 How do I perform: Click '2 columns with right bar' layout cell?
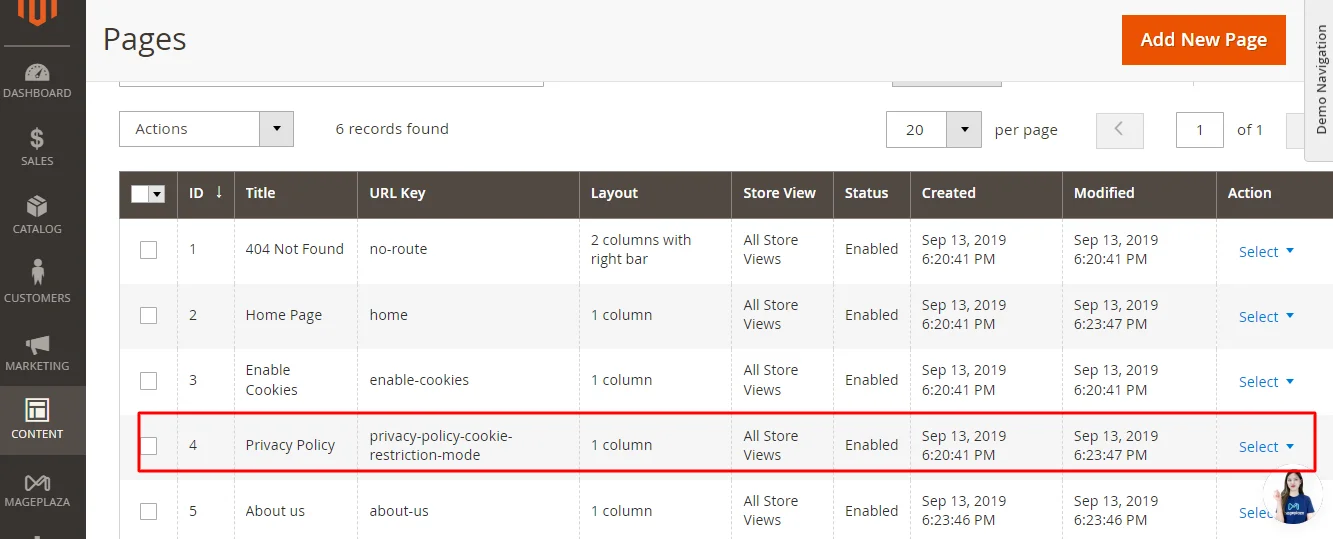tap(641, 249)
